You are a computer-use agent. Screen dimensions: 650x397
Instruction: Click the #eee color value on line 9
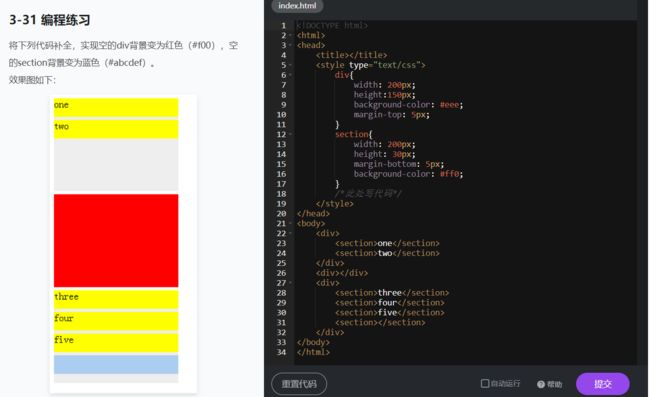tap(449, 105)
